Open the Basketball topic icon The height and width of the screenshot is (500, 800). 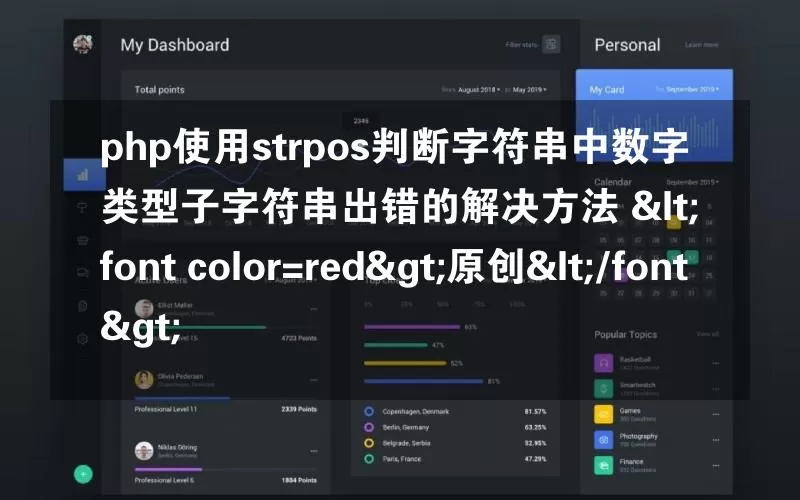tap(604, 363)
